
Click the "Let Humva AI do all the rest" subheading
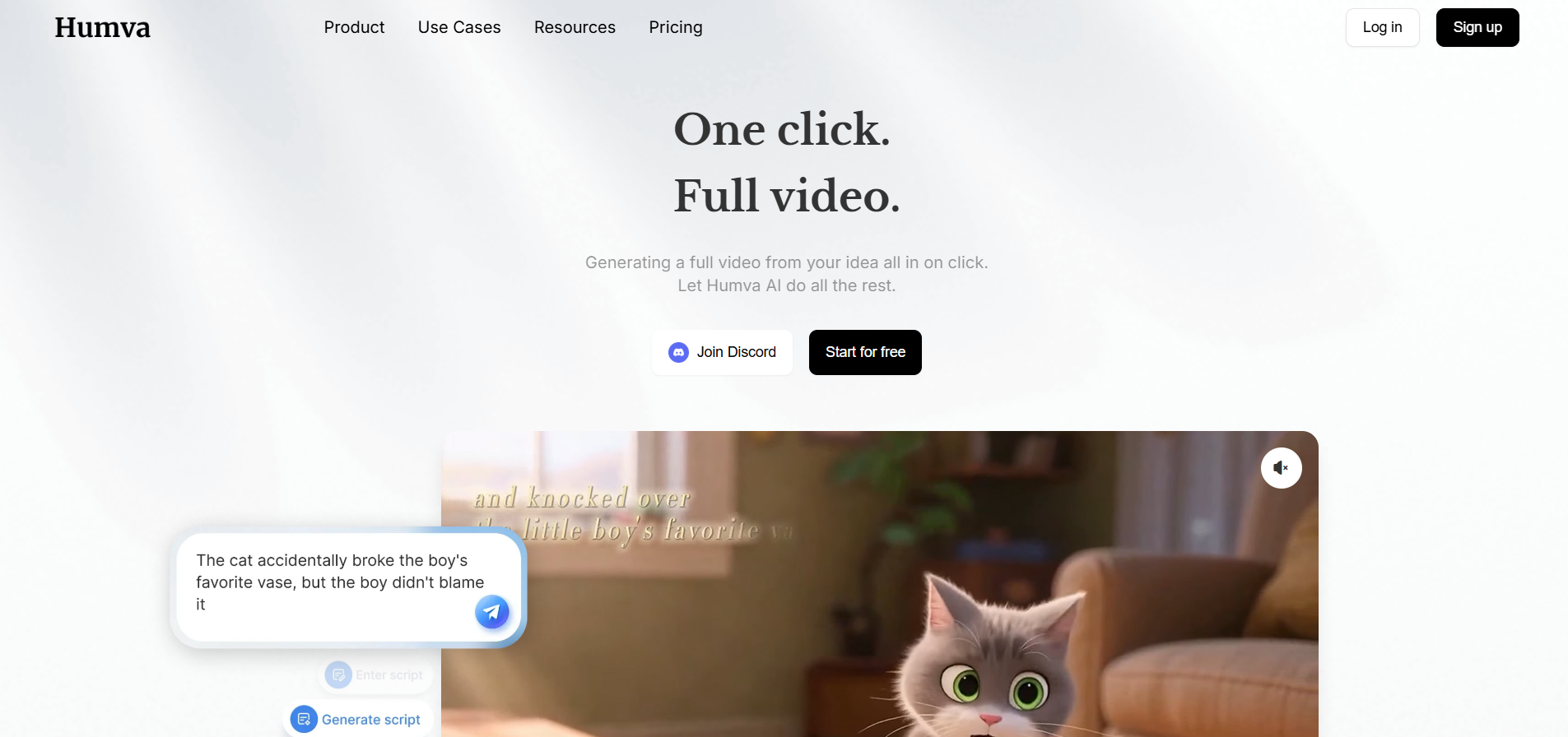pyautogui.click(x=787, y=285)
